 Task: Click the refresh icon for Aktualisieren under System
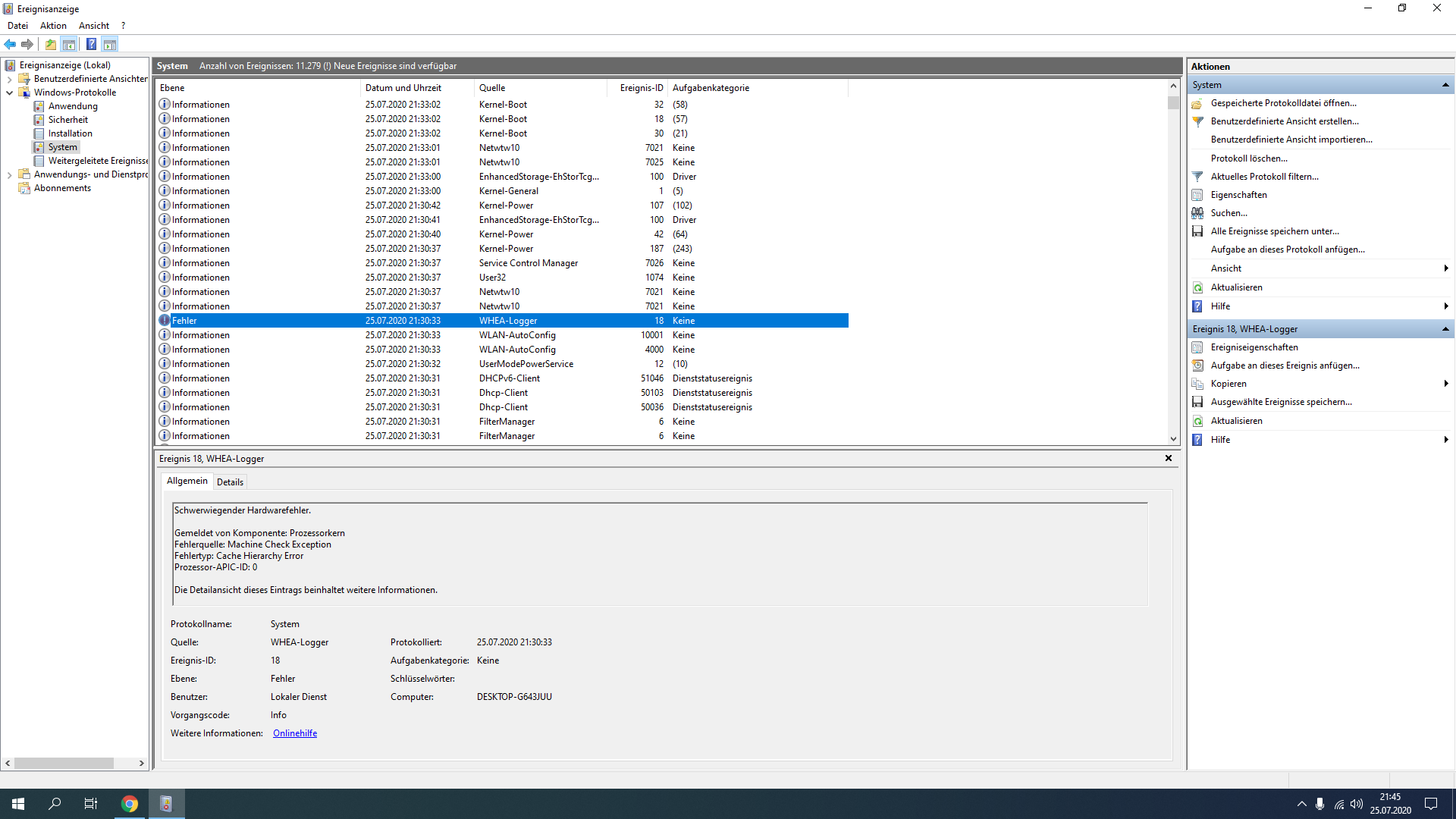(1197, 287)
